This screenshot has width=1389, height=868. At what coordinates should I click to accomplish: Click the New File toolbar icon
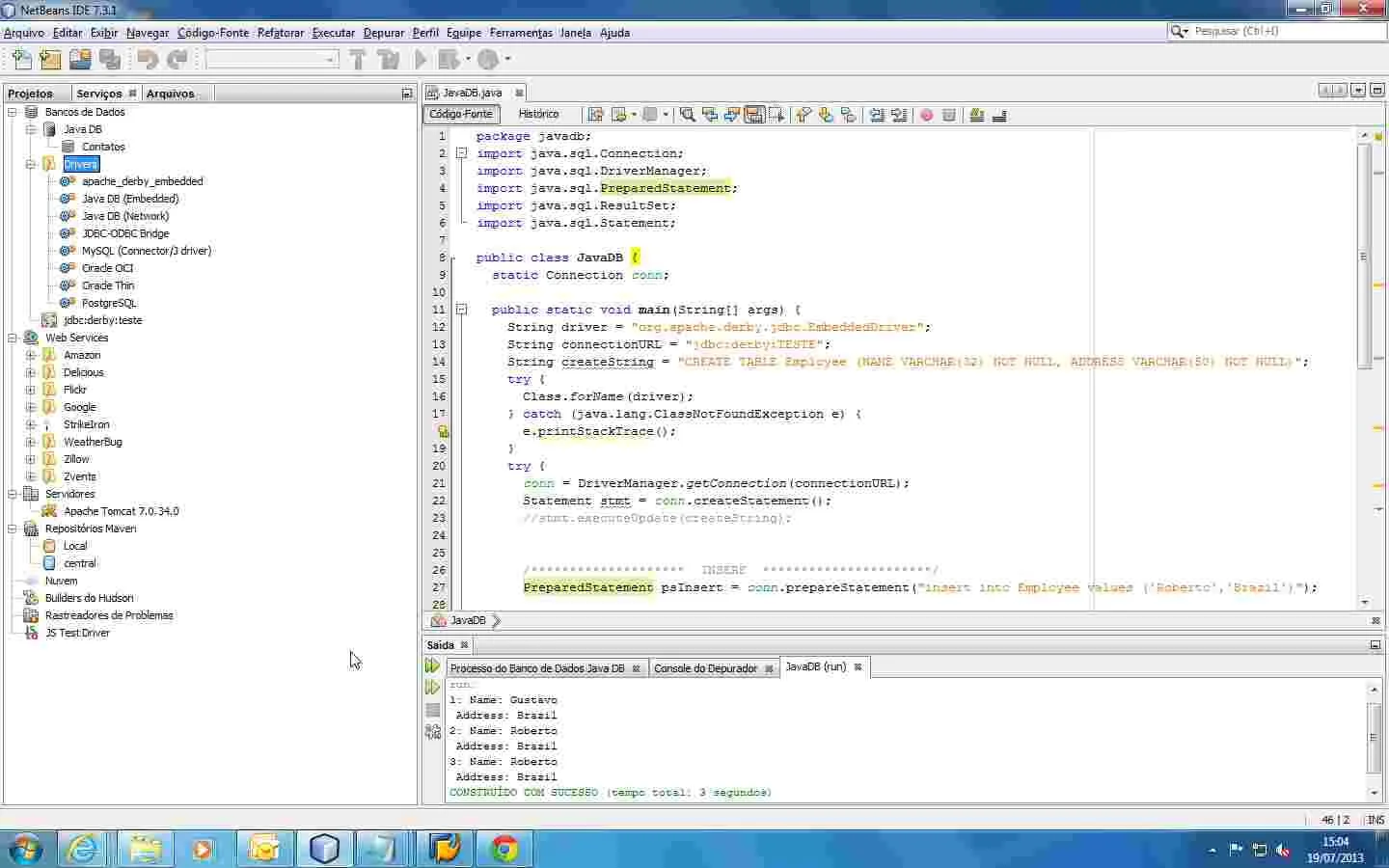pyautogui.click(x=21, y=60)
